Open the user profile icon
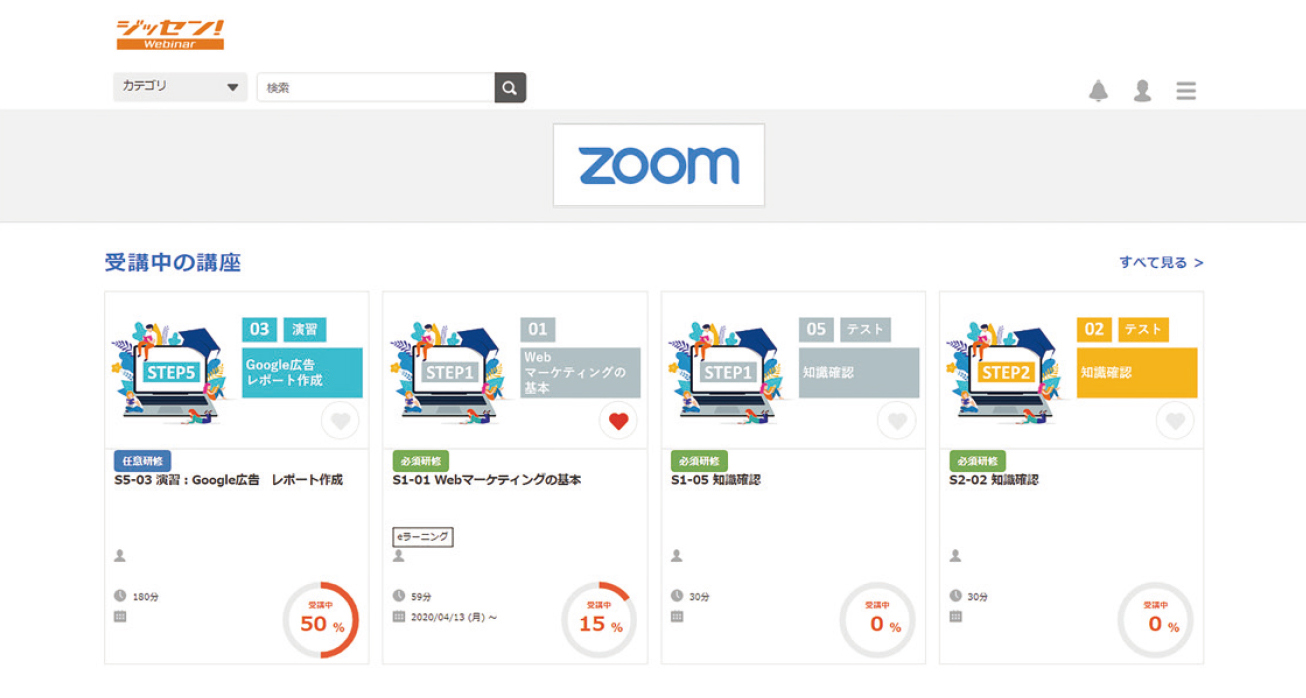The height and width of the screenshot is (698, 1306). (x=1142, y=91)
